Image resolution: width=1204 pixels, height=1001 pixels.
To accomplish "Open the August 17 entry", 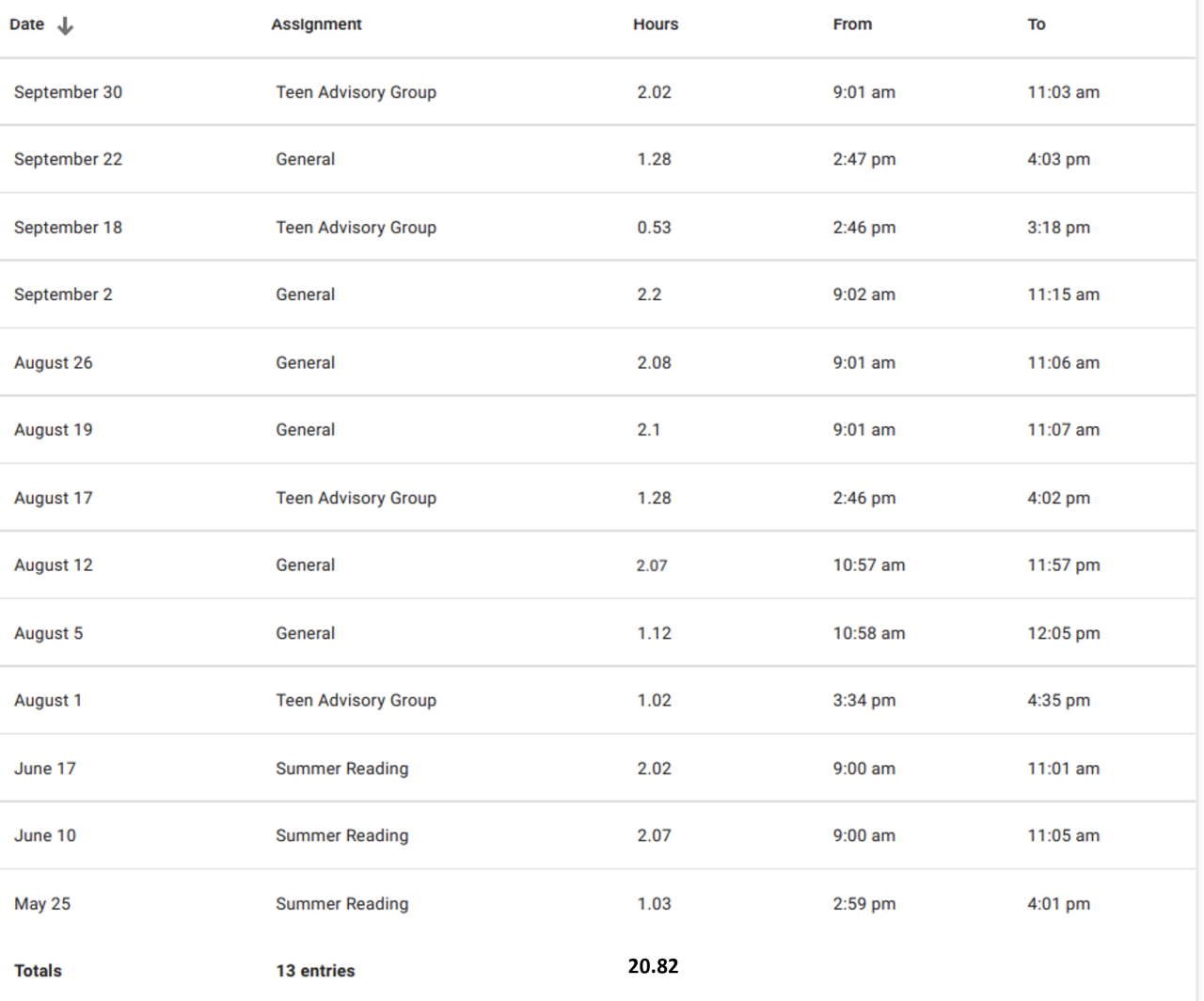I will pyautogui.click(x=54, y=498).
